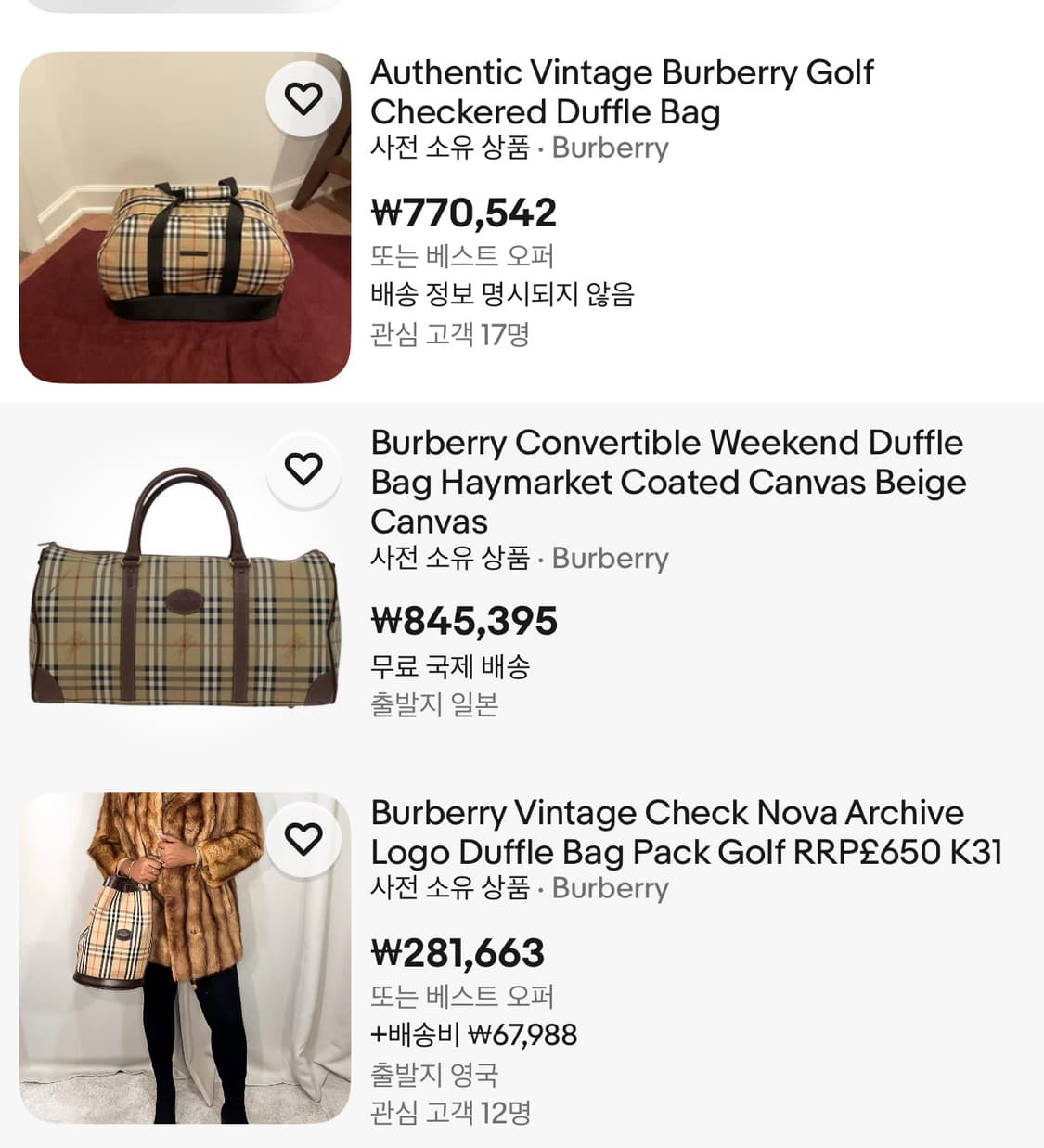
Task: Open Authentic Vintage Burberry Golf listing title
Action: pos(622,92)
